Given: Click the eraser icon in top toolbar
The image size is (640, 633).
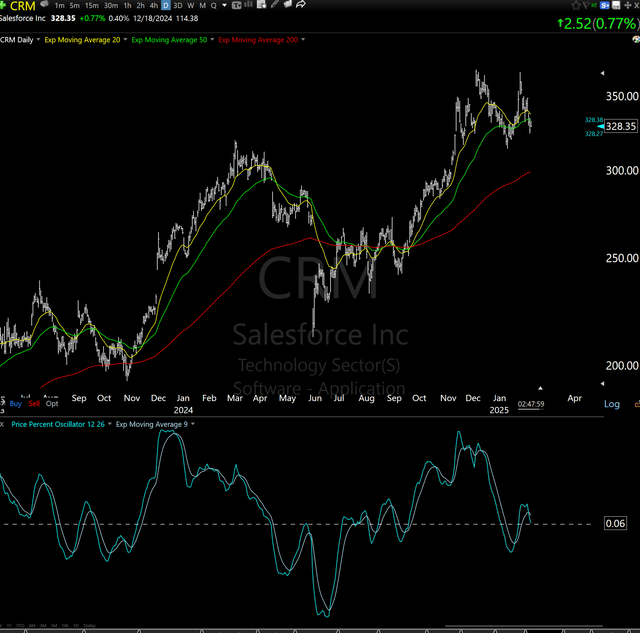Looking at the screenshot, I should (x=287, y=4).
